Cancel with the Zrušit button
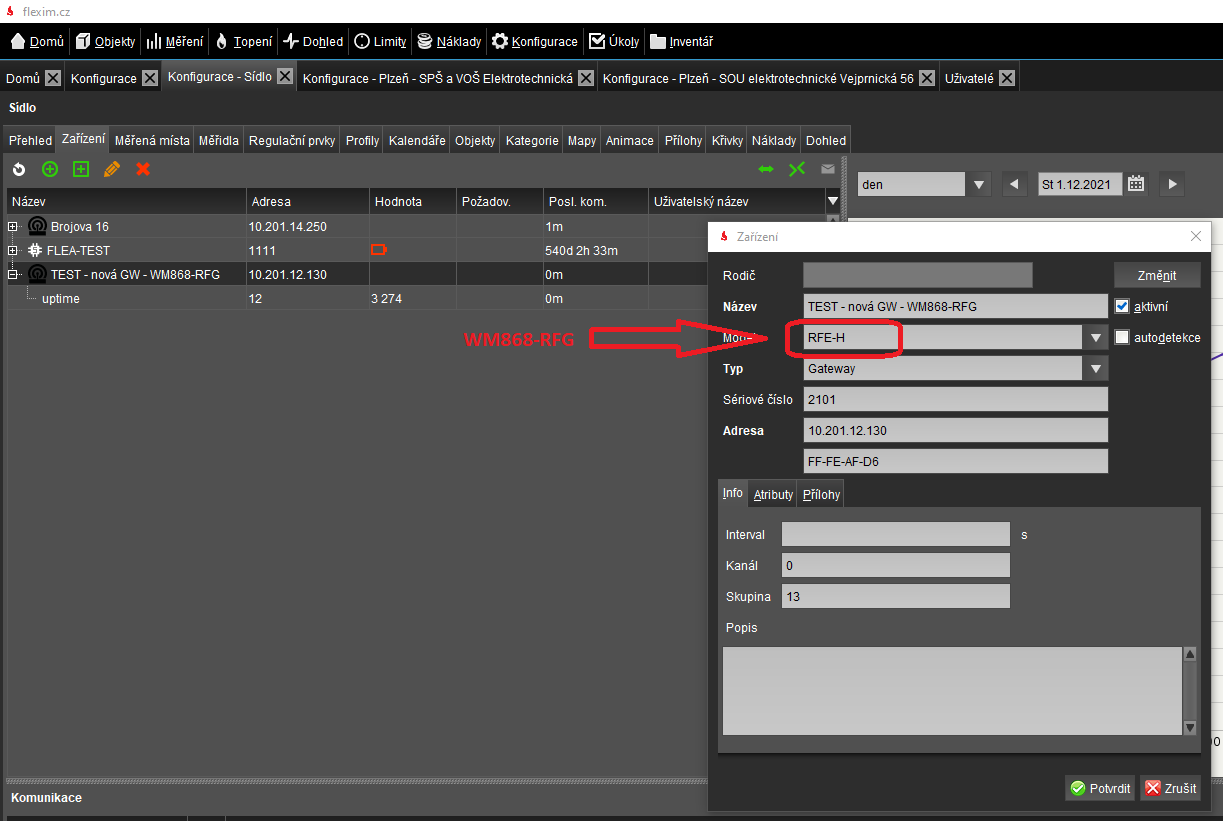Screen dimensions: 1223x821 point(1170,788)
